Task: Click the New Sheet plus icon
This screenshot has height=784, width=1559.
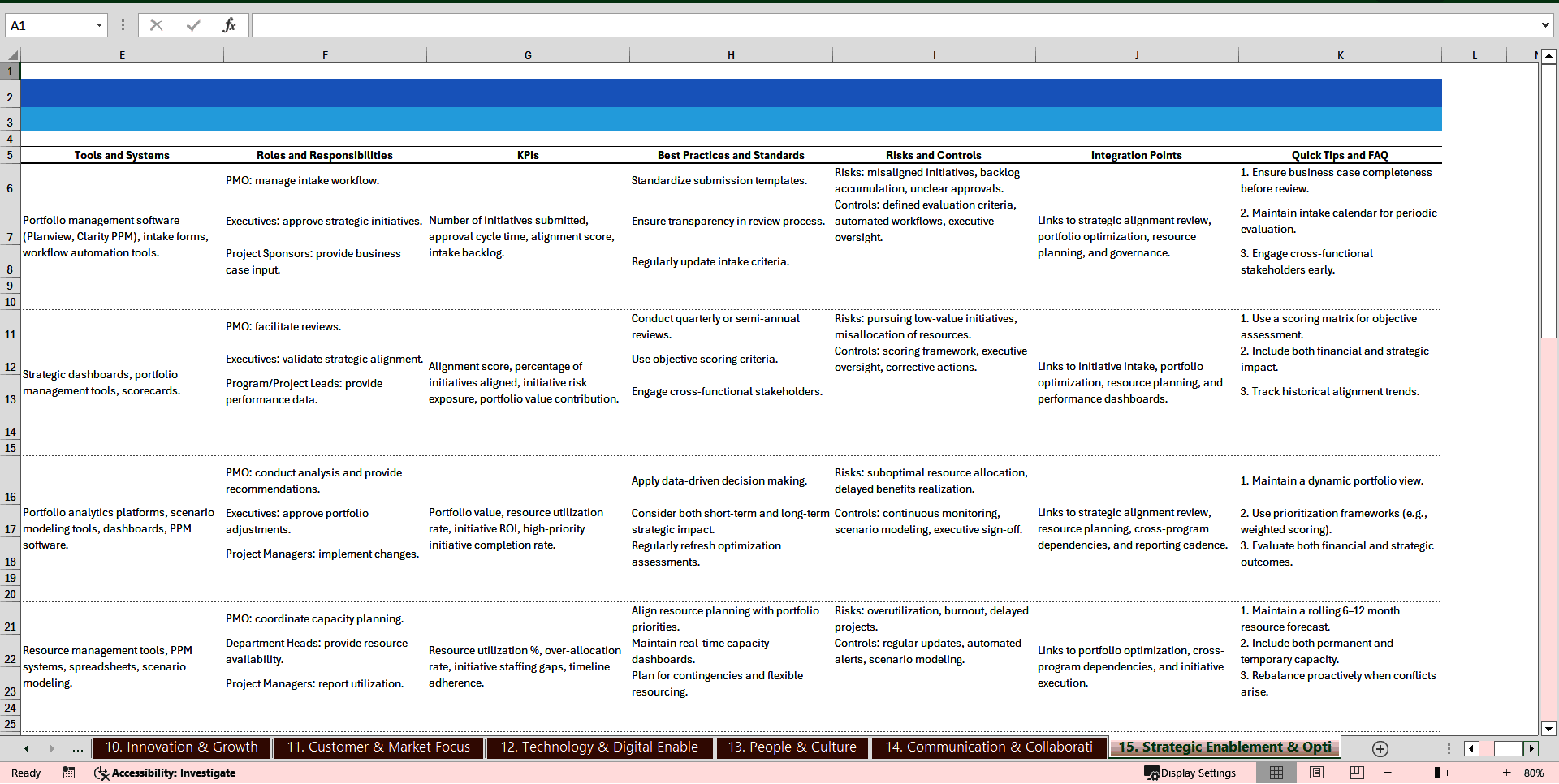Action: click(1379, 748)
